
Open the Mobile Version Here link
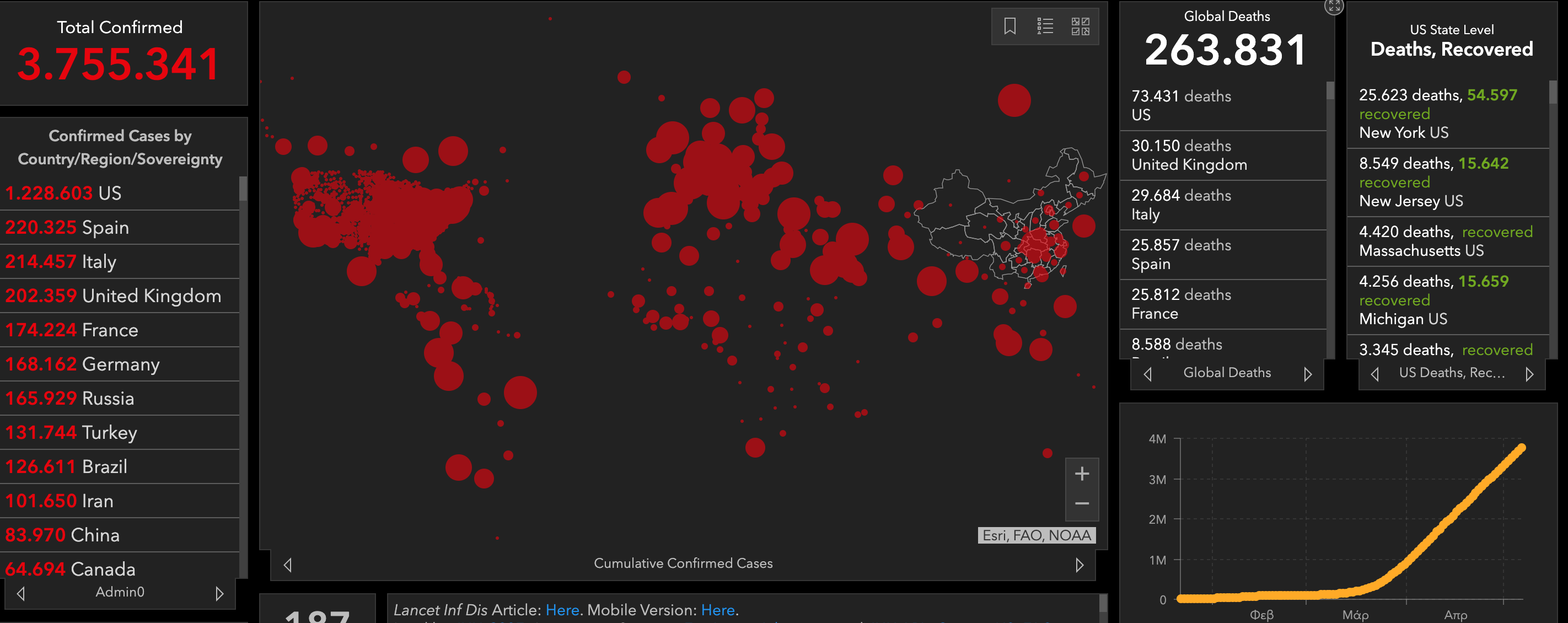tap(717, 610)
